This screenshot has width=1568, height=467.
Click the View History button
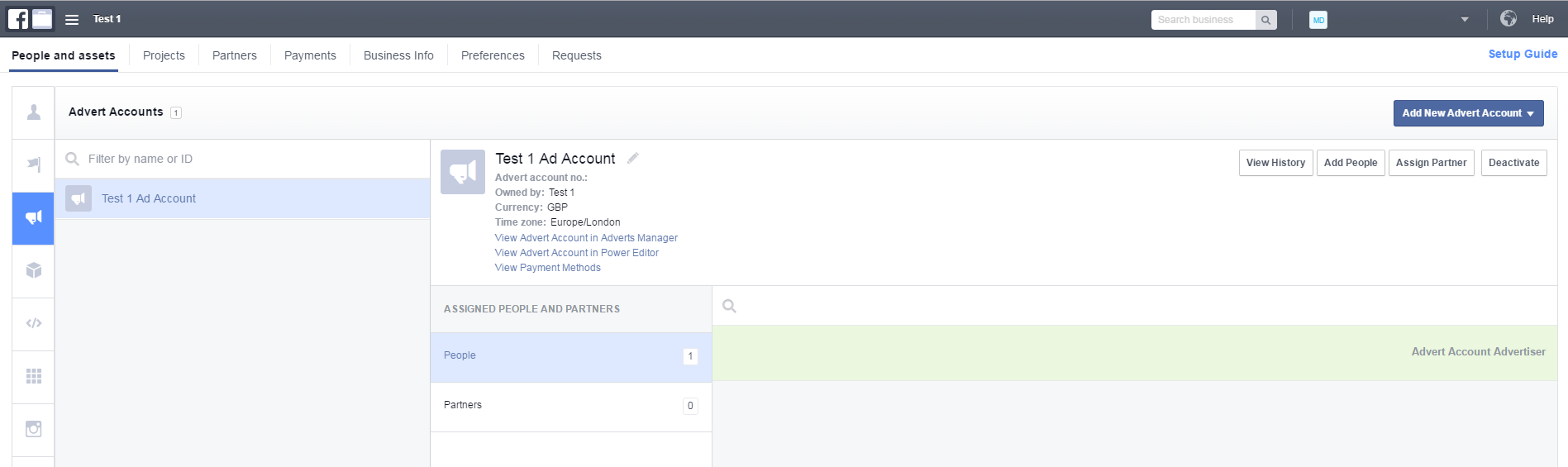[x=1275, y=163]
